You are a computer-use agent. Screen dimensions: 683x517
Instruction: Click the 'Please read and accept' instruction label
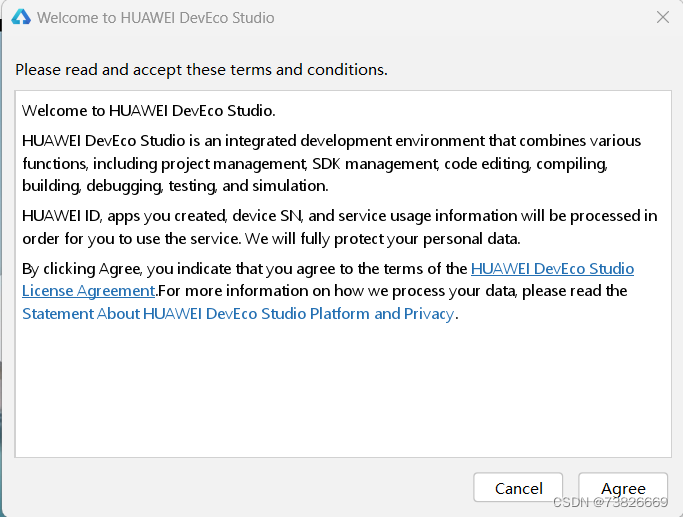[201, 70]
